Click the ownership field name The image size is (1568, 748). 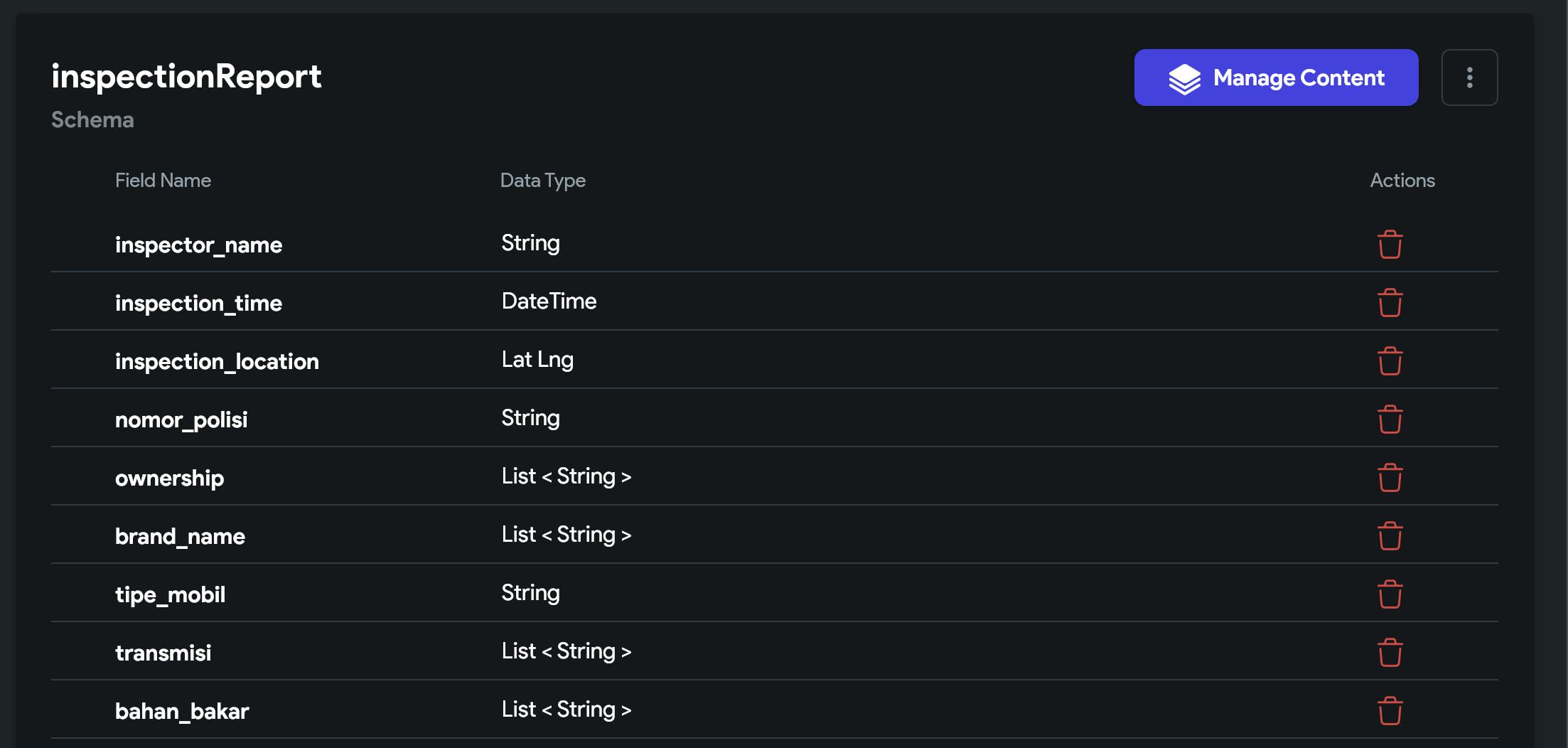click(x=169, y=478)
